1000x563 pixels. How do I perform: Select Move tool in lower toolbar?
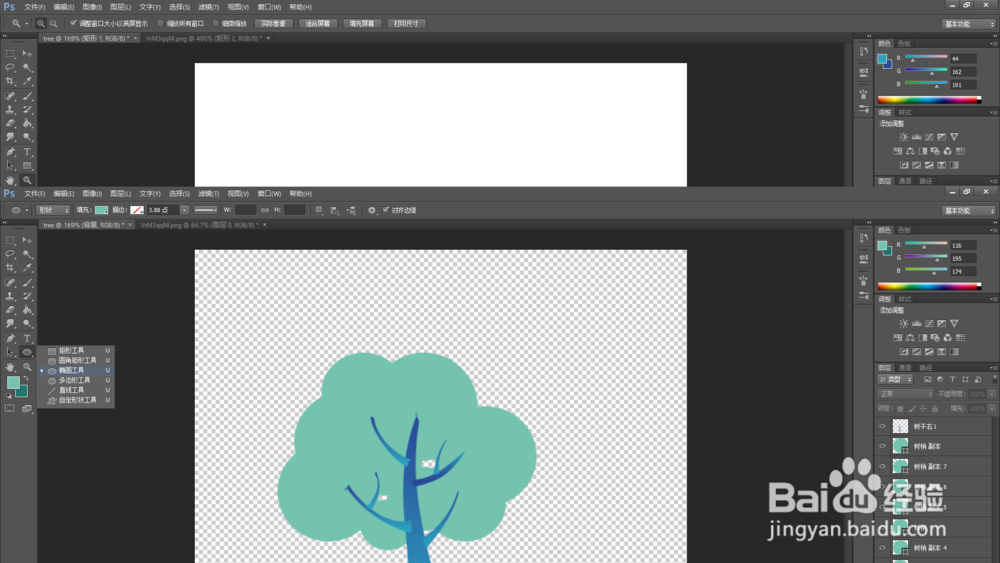(27, 240)
